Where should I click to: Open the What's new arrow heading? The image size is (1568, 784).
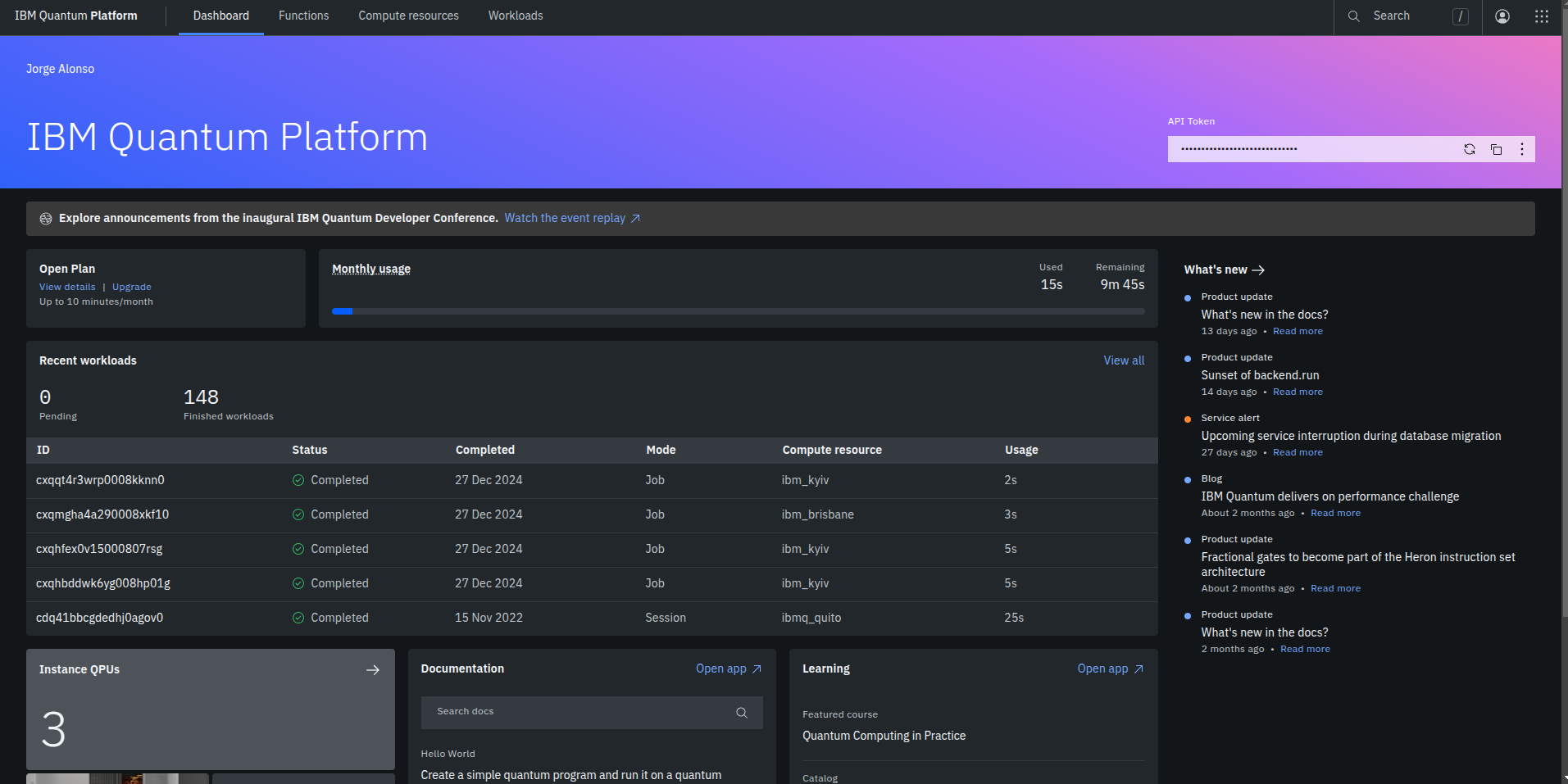pos(1225,270)
